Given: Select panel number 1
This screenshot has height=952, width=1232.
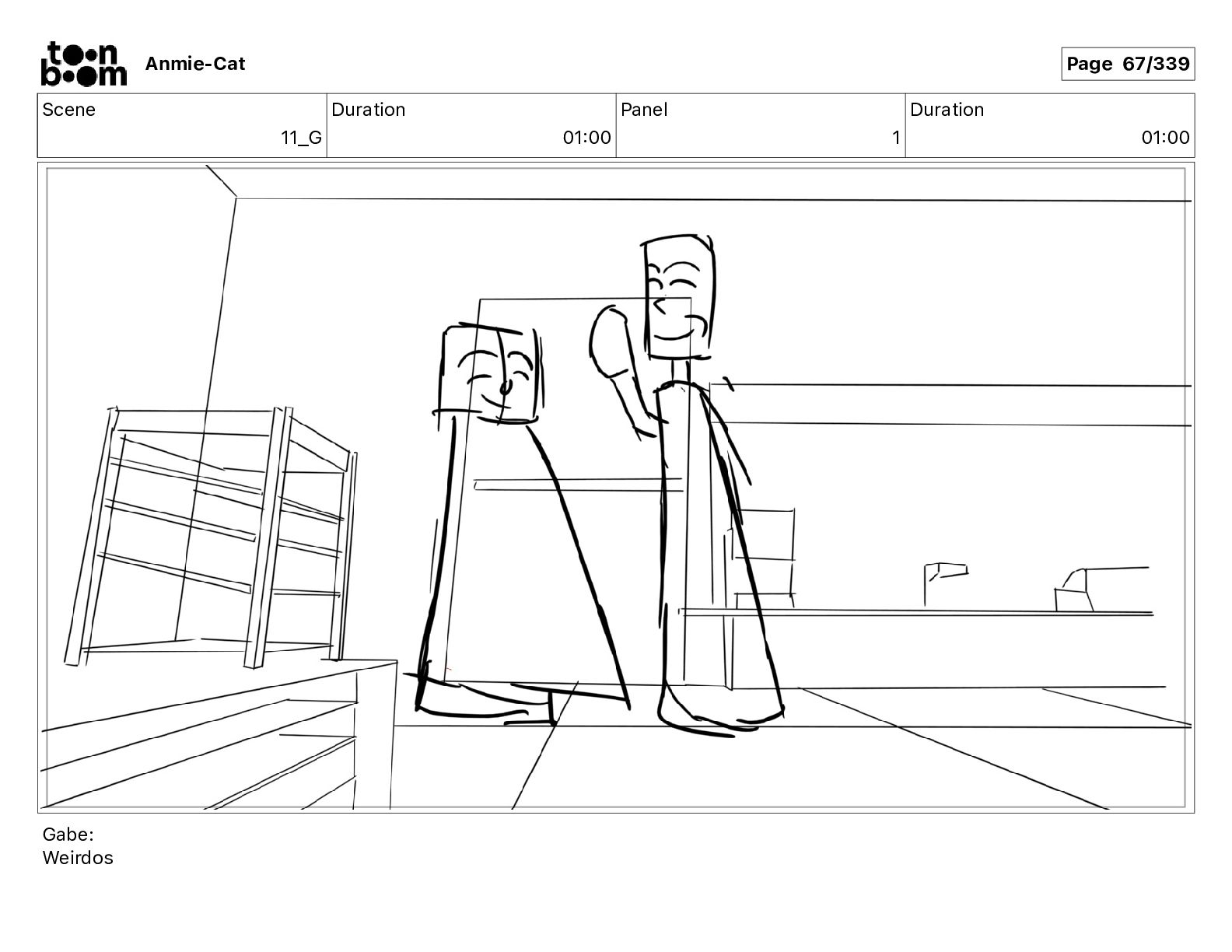Looking at the screenshot, I should point(896,138).
